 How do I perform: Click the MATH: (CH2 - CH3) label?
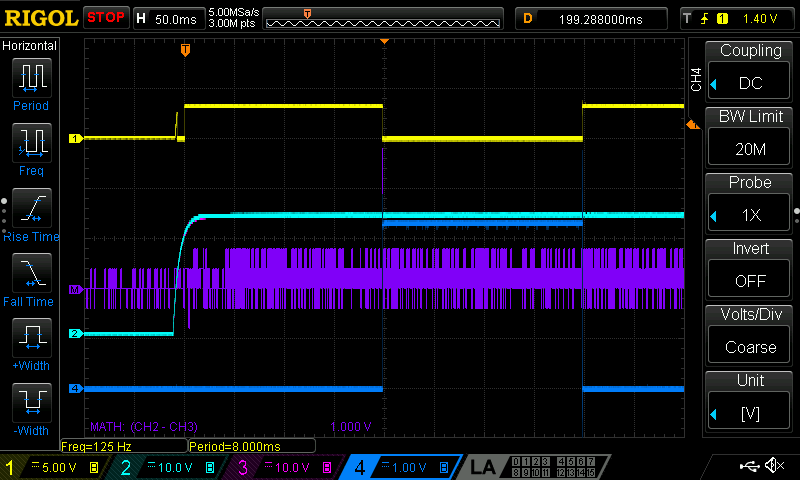tap(143, 426)
